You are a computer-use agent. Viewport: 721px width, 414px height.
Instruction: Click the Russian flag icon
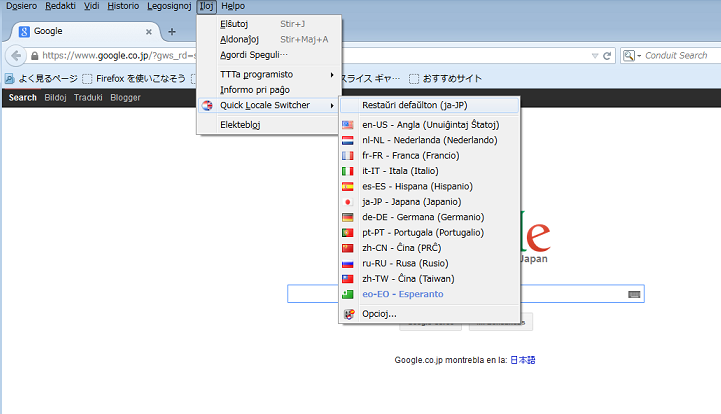(x=348, y=264)
